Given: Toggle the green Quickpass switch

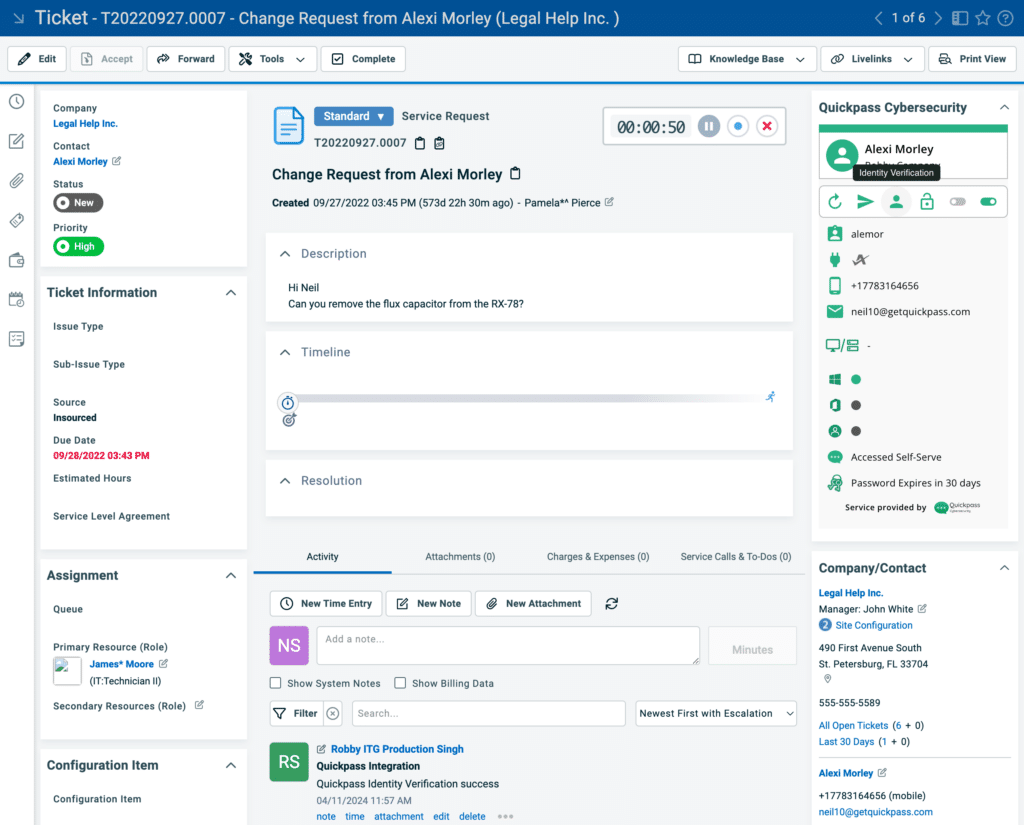Looking at the screenshot, I should (x=988, y=202).
